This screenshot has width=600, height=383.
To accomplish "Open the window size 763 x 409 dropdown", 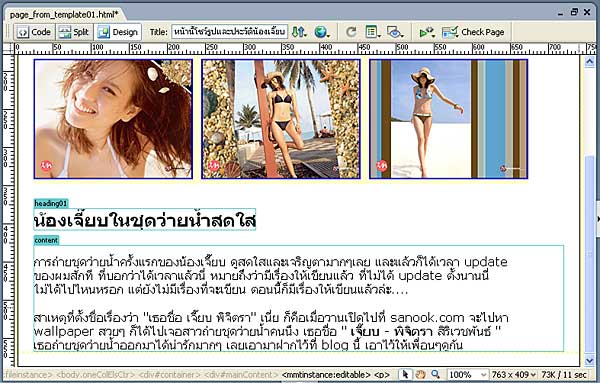I will click(513, 375).
